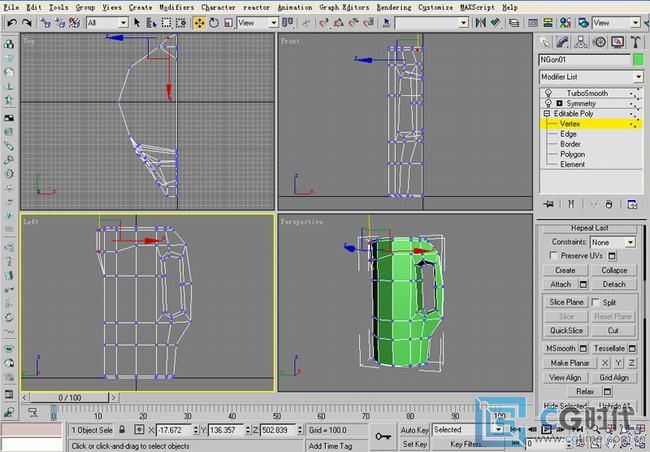
Task: Open the reactor menu
Action: (x=256, y=7)
